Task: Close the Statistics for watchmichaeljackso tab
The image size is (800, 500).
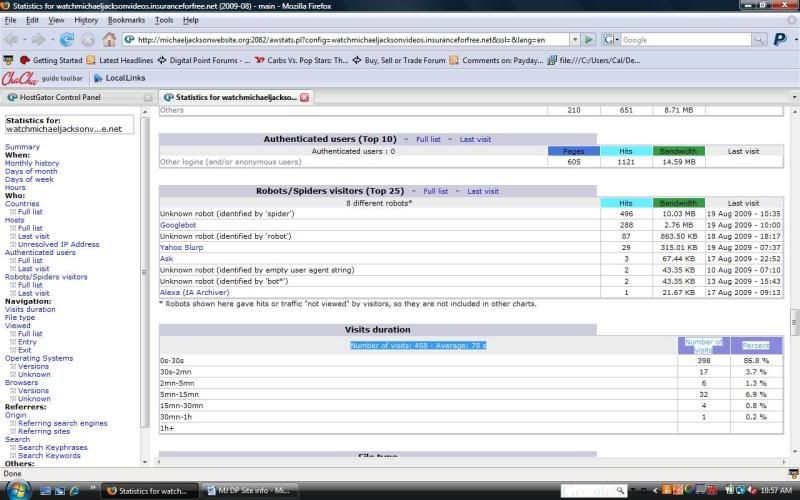Action: tap(305, 97)
